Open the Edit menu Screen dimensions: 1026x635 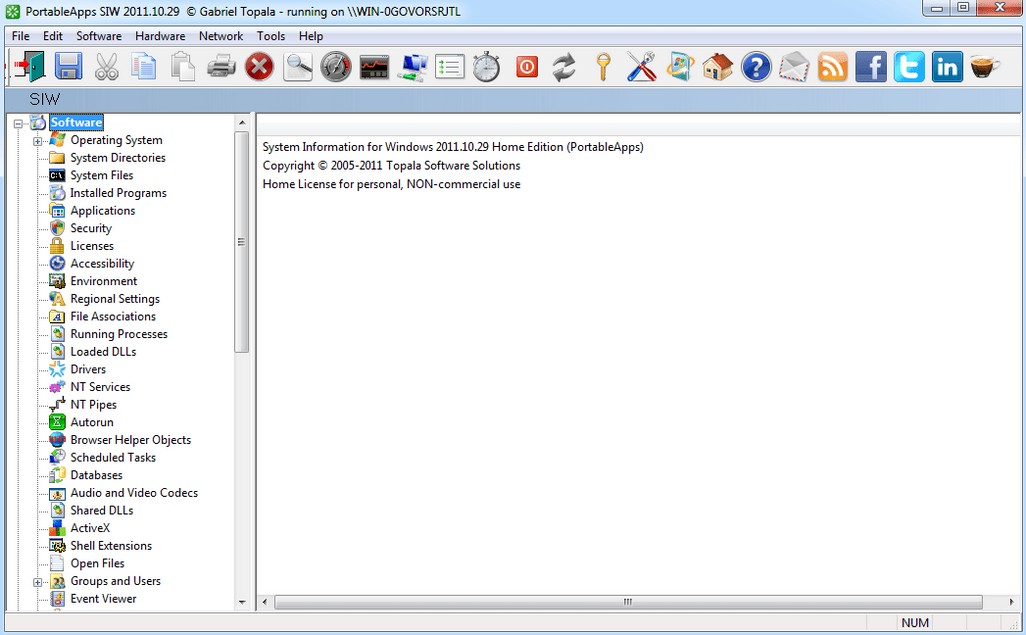coord(53,36)
